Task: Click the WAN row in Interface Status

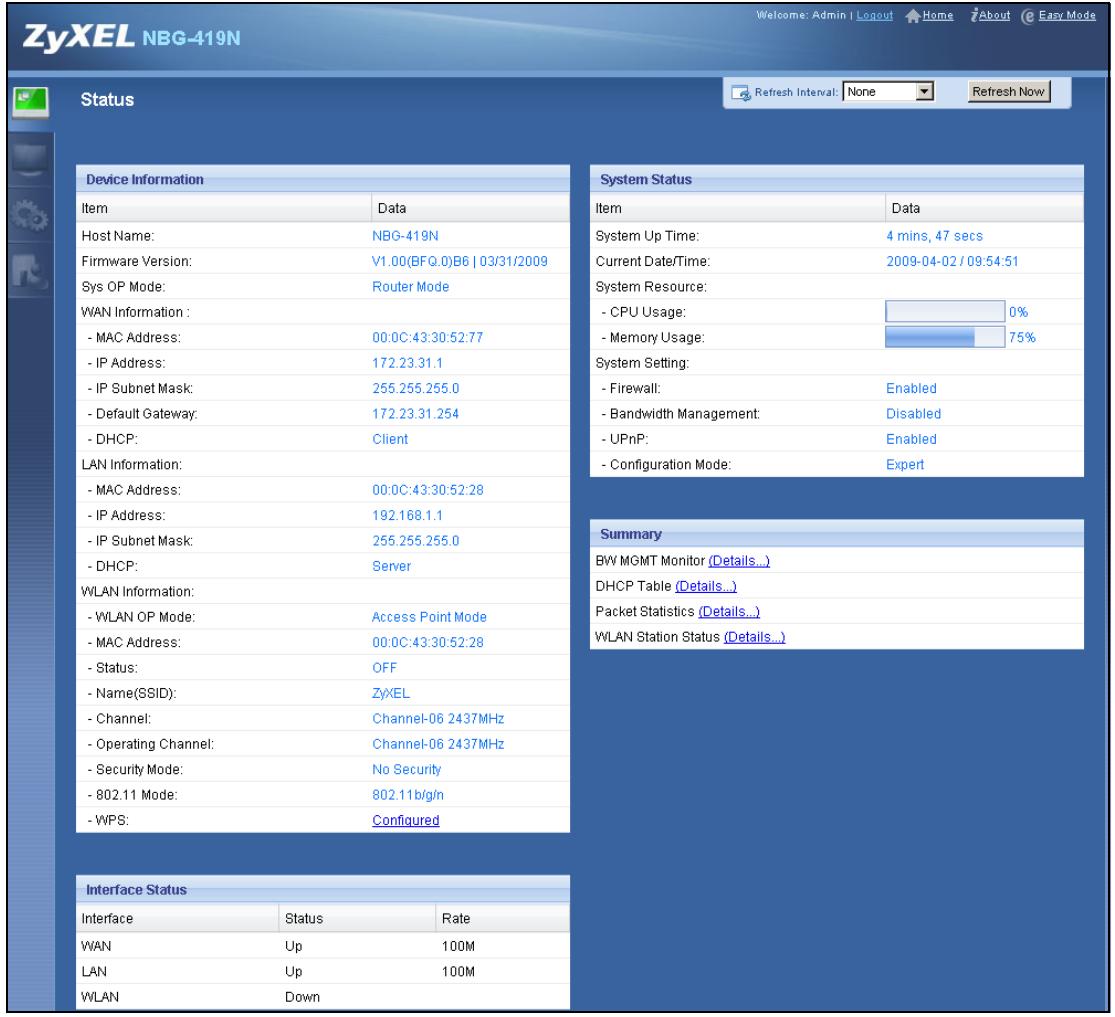Action: click(x=323, y=947)
